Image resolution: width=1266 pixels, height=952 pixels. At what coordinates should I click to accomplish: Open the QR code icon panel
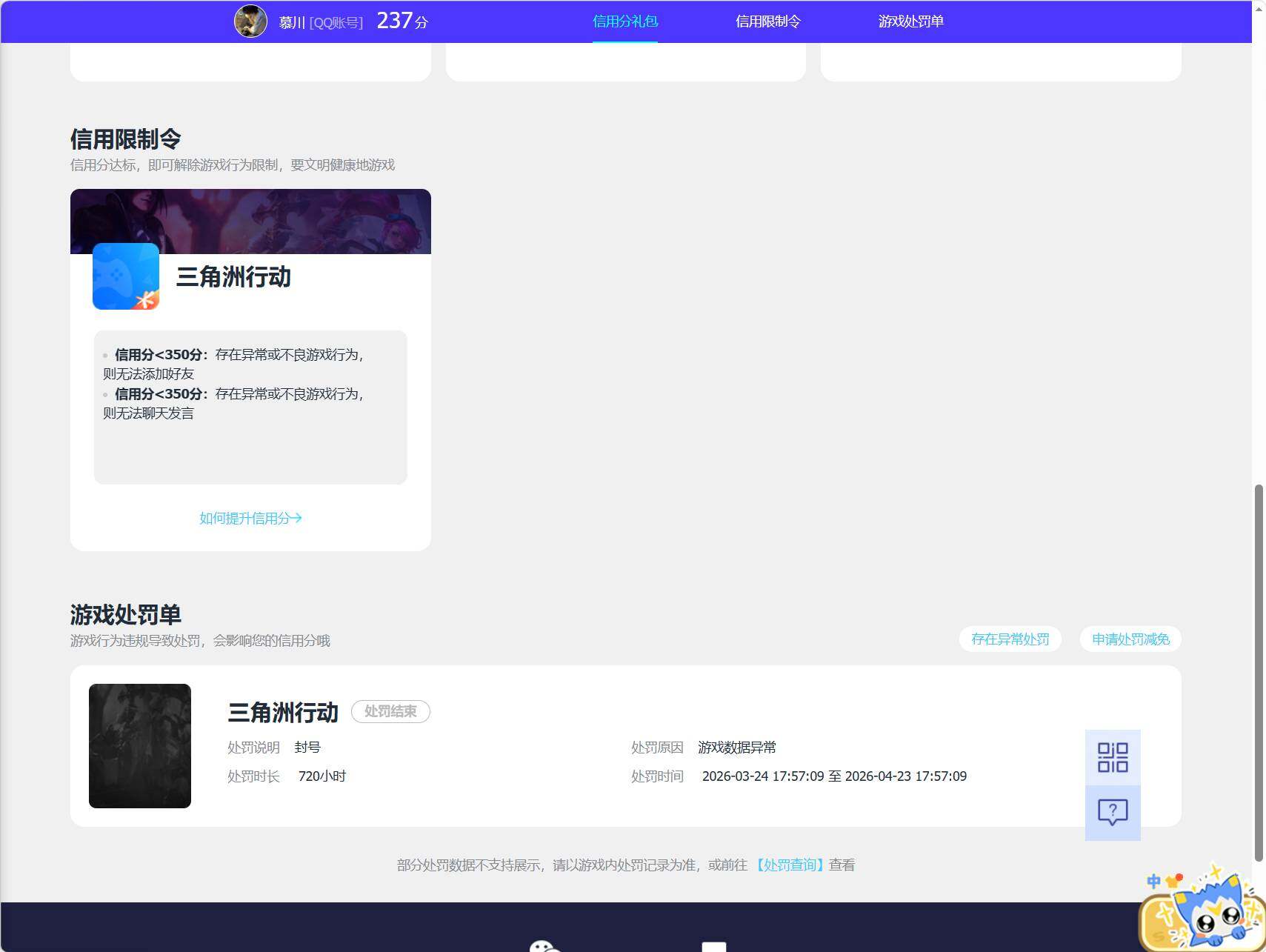(x=1113, y=758)
